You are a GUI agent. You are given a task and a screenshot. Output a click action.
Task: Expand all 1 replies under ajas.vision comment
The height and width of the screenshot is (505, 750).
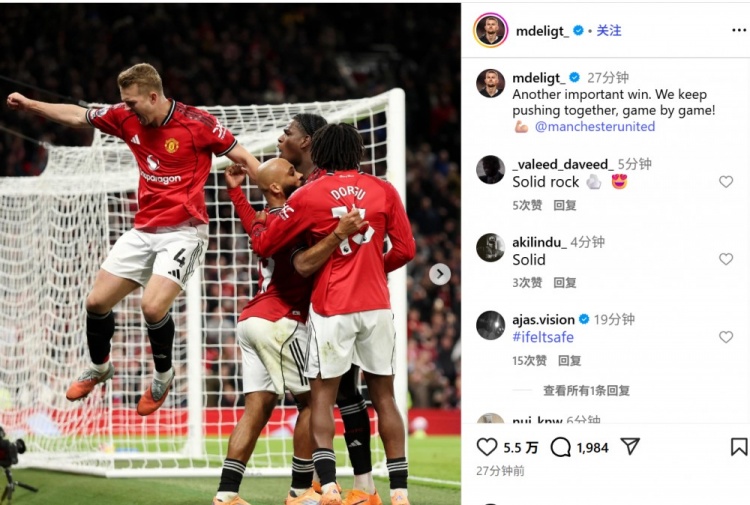coord(586,391)
